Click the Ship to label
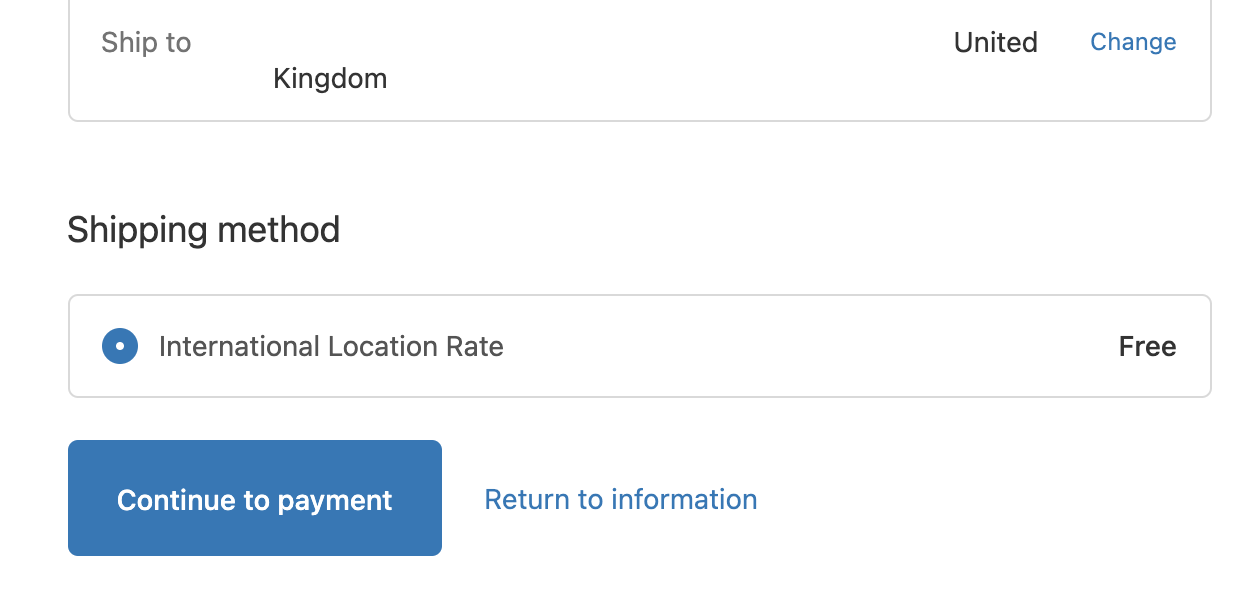Image resolution: width=1252 pixels, height=606 pixels. coord(146,43)
